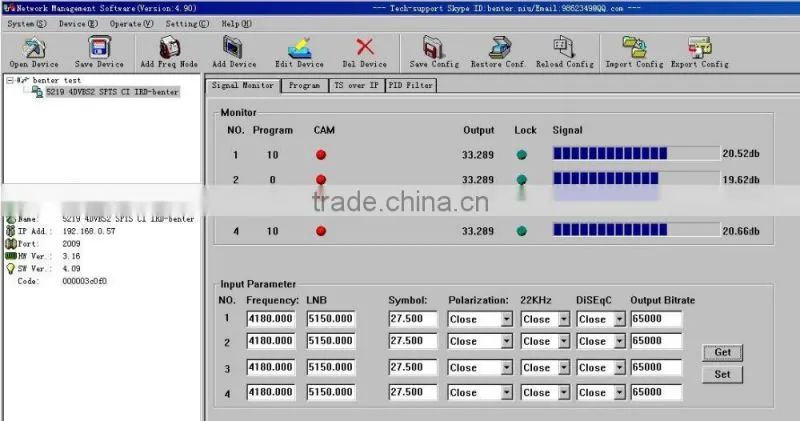800x421 pixels.
Task: Click the HW Ver. chip icon
Action: click(x=10, y=256)
